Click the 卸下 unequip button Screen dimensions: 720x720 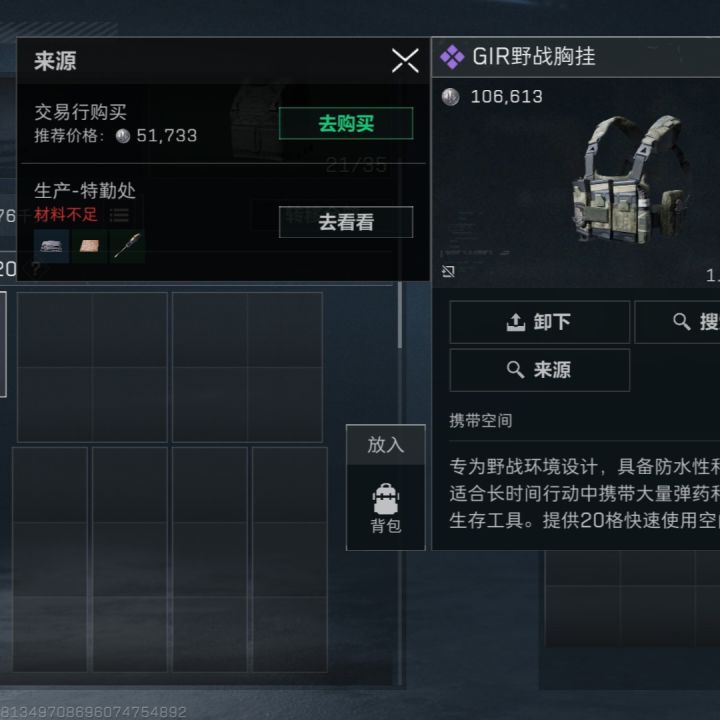(x=540, y=322)
